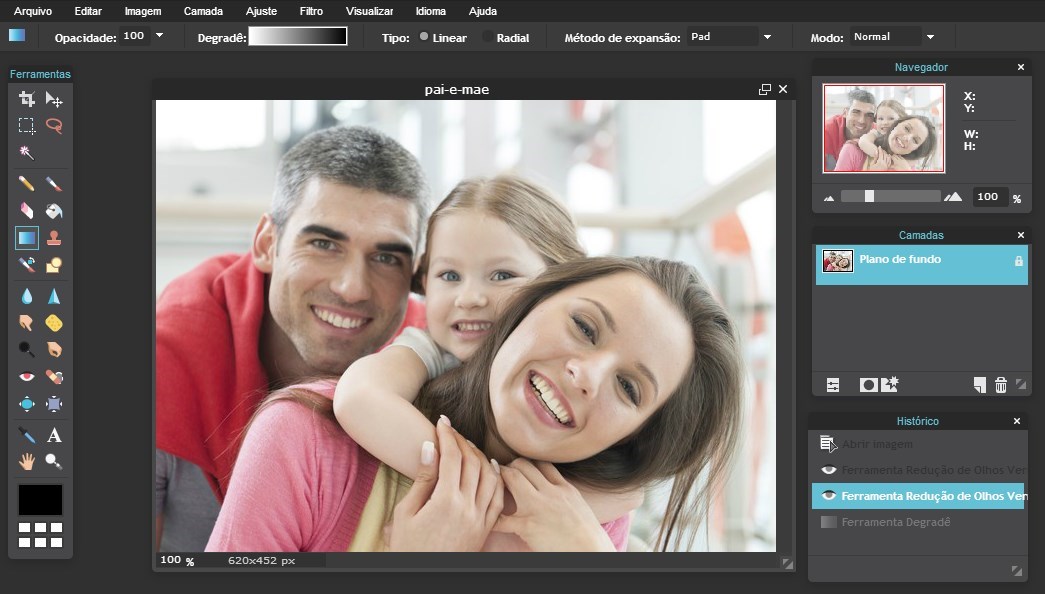Image resolution: width=1045 pixels, height=594 pixels.
Task: Open the Modo Normal dropdown
Action: 930,37
